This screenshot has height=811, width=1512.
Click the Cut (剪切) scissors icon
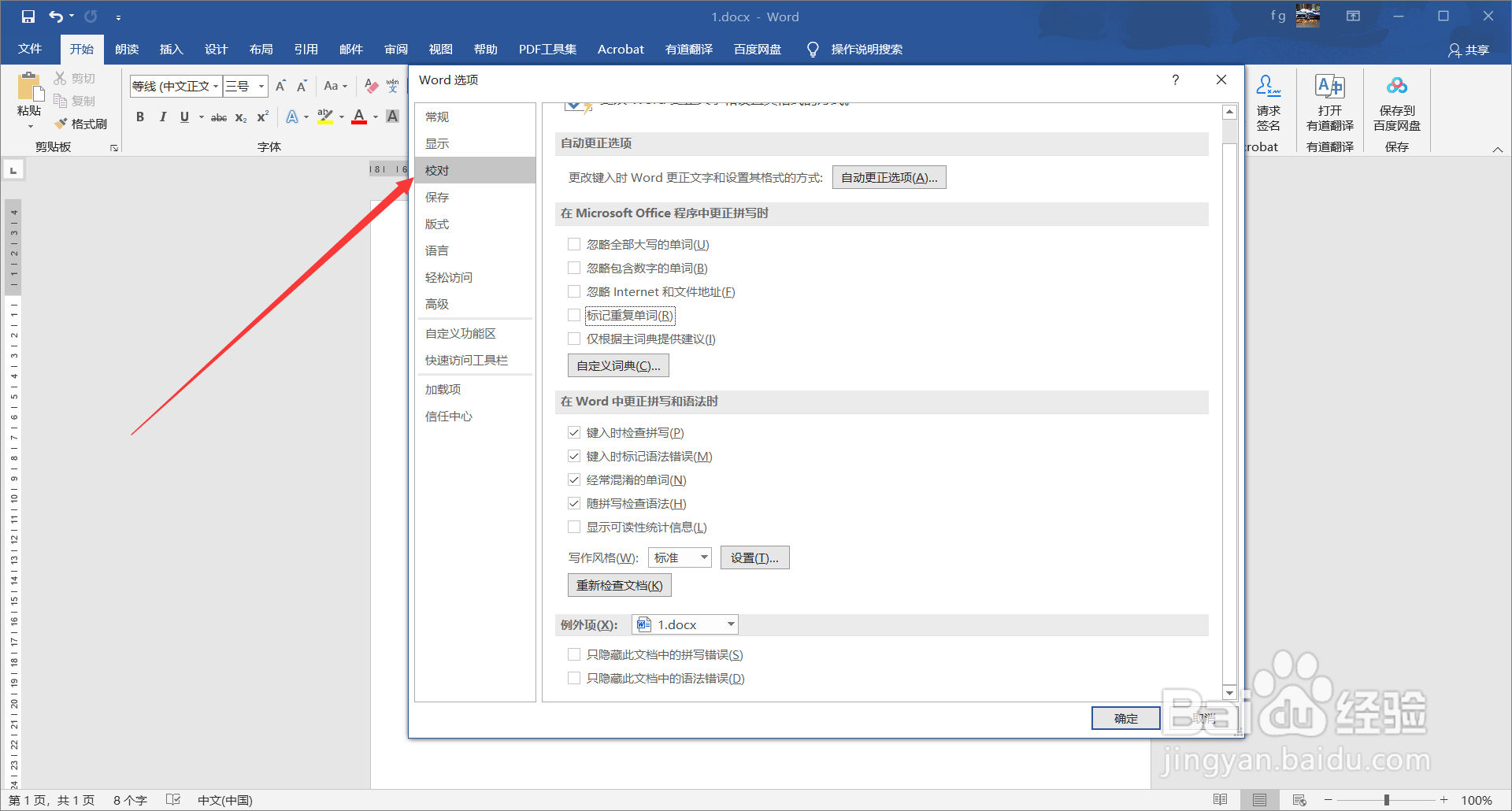pos(60,78)
